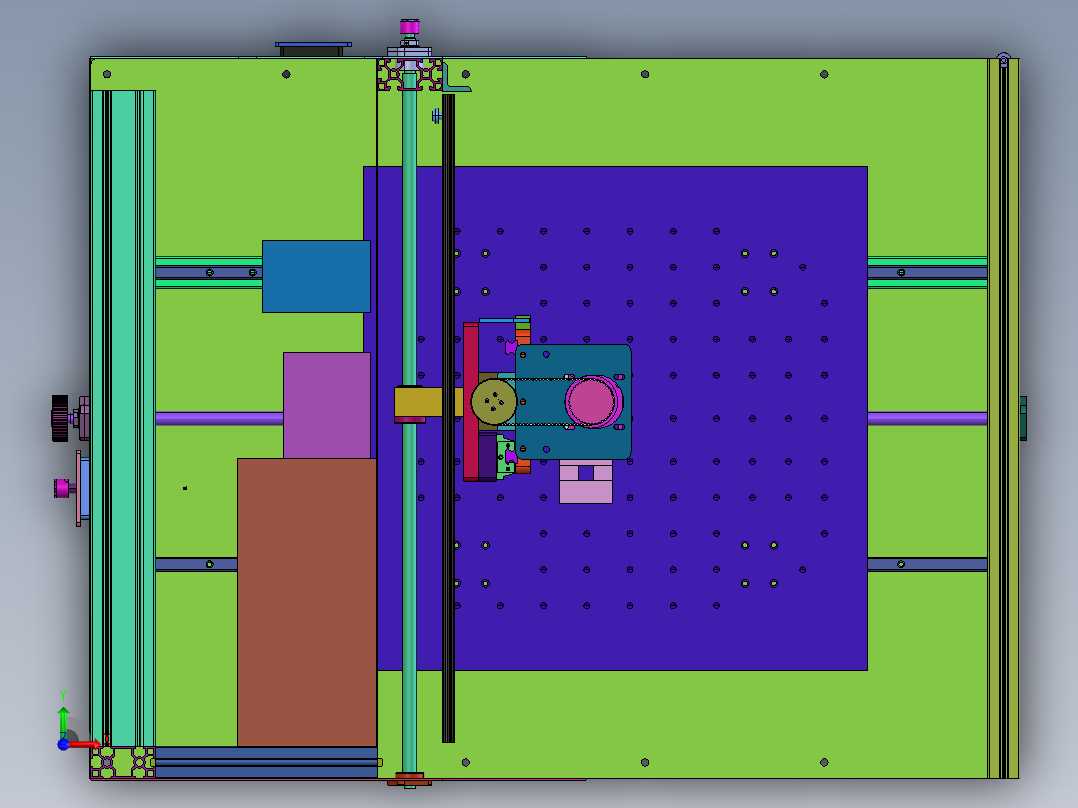Select the olive round pulley disc
1078x808 pixels.
[494, 402]
